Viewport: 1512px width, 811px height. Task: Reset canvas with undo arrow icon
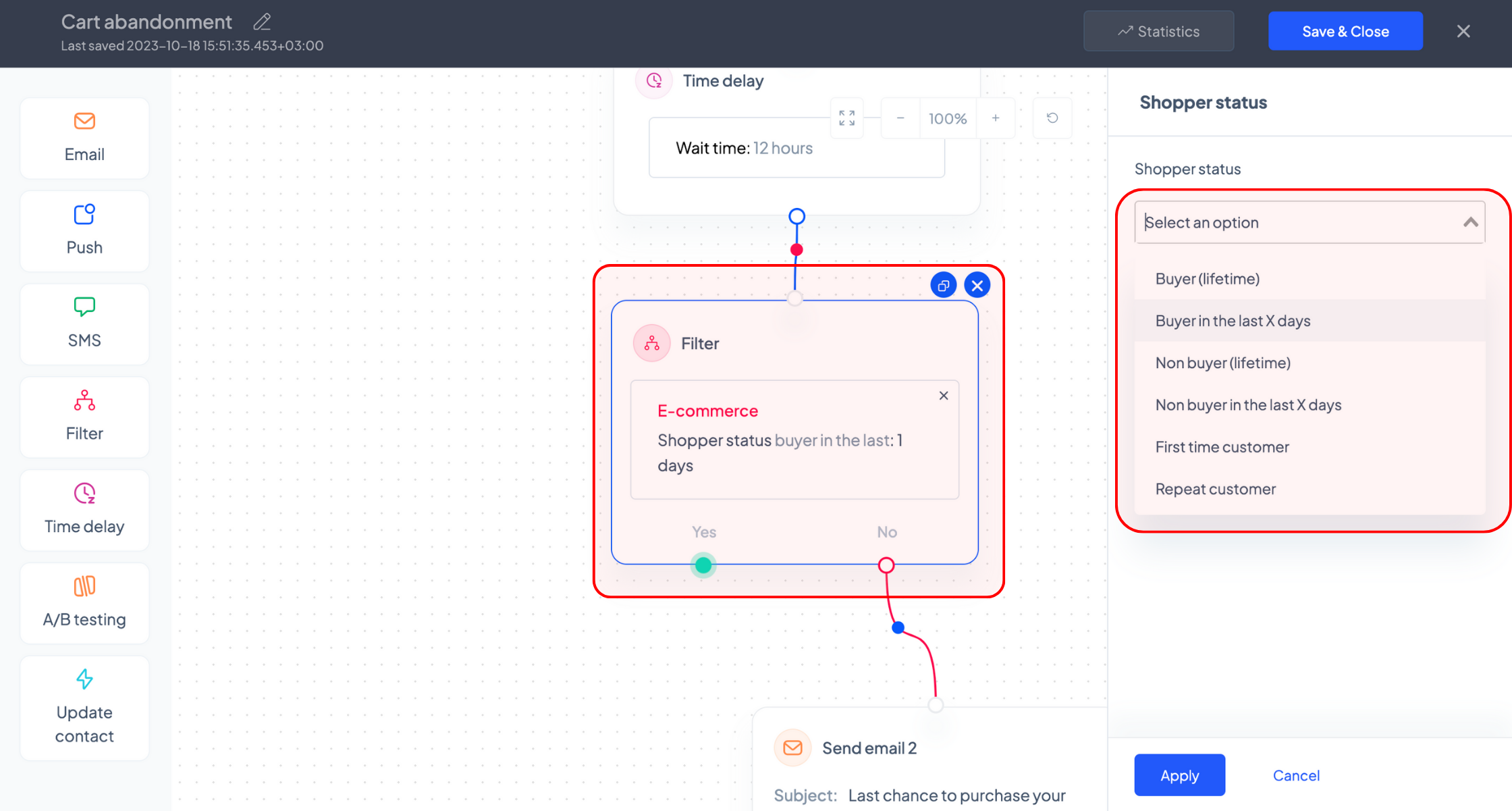point(1052,118)
